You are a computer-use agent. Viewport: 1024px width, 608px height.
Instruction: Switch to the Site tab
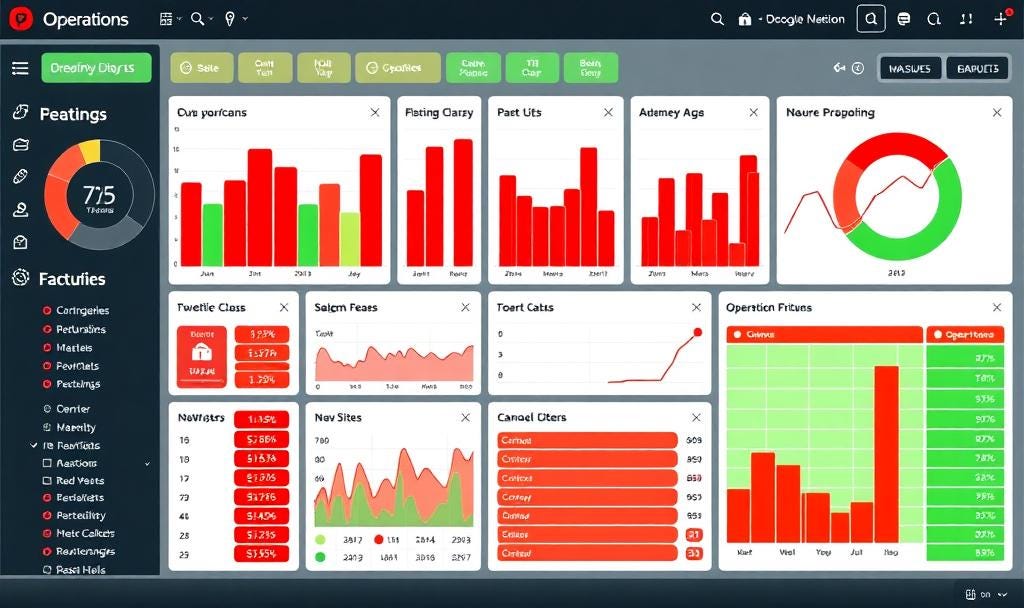point(202,67)
